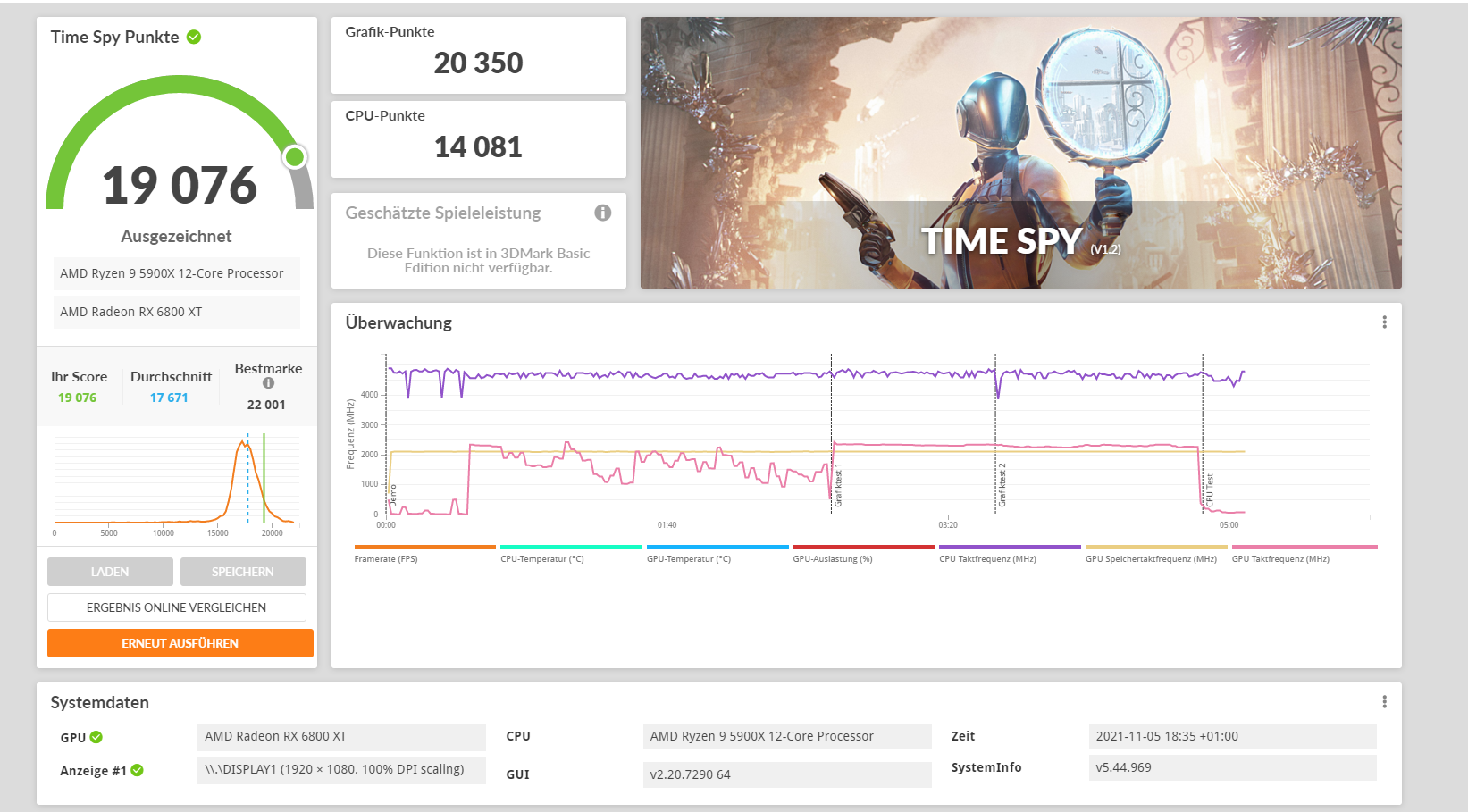The image size is (1468, 812).
Task: Open info icon for Geschätzte Spieleleistung
Action: coord(603,213)
